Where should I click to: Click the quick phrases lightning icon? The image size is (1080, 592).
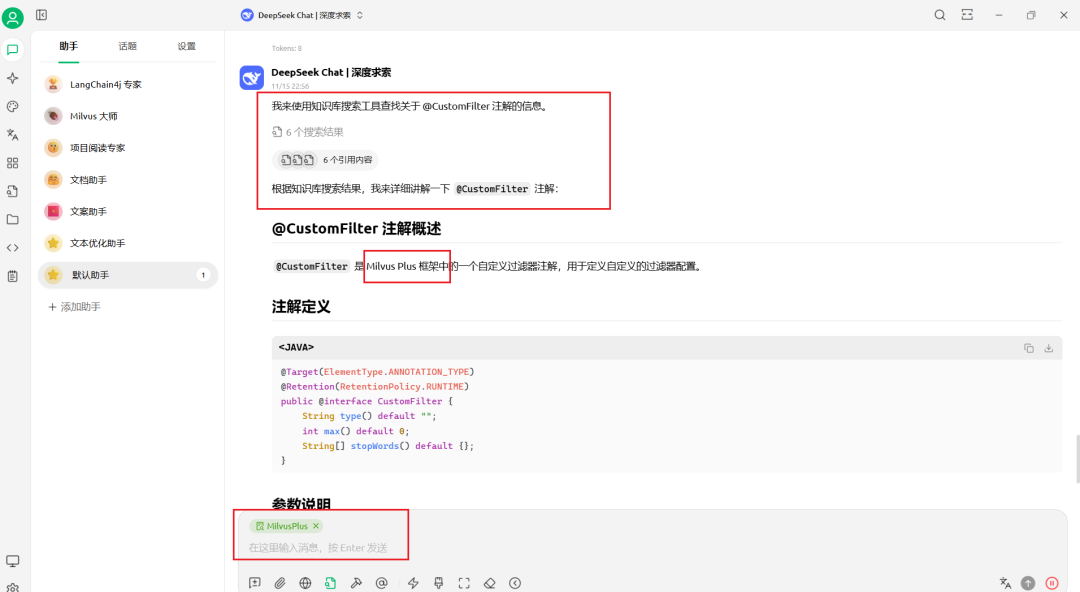tap(413, 583)
